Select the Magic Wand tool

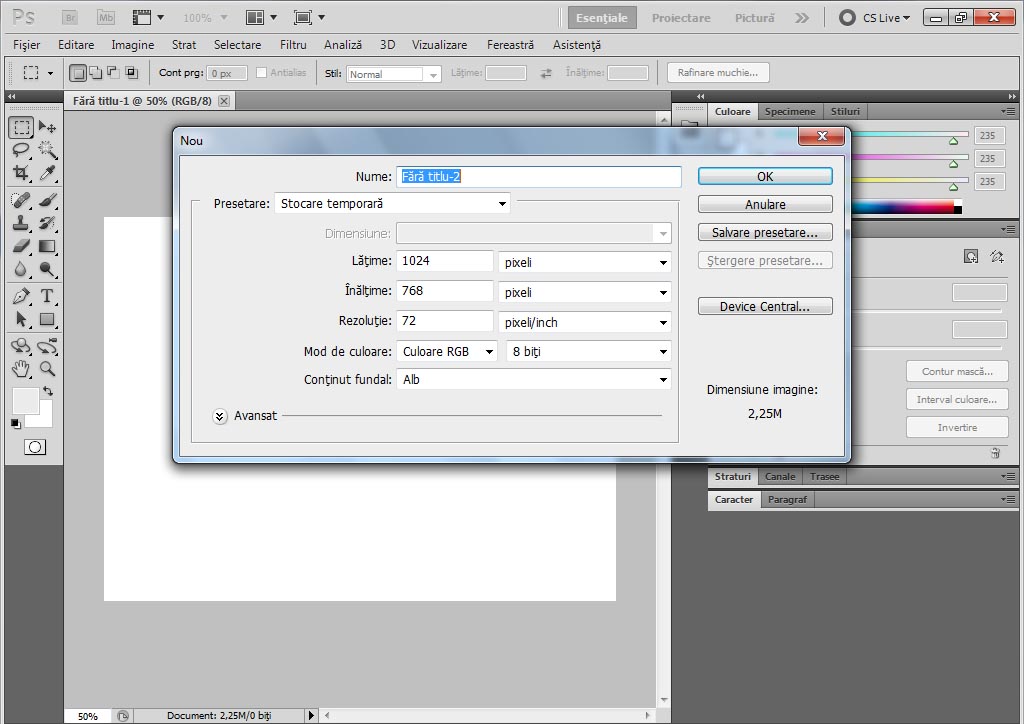pos(47,150)
